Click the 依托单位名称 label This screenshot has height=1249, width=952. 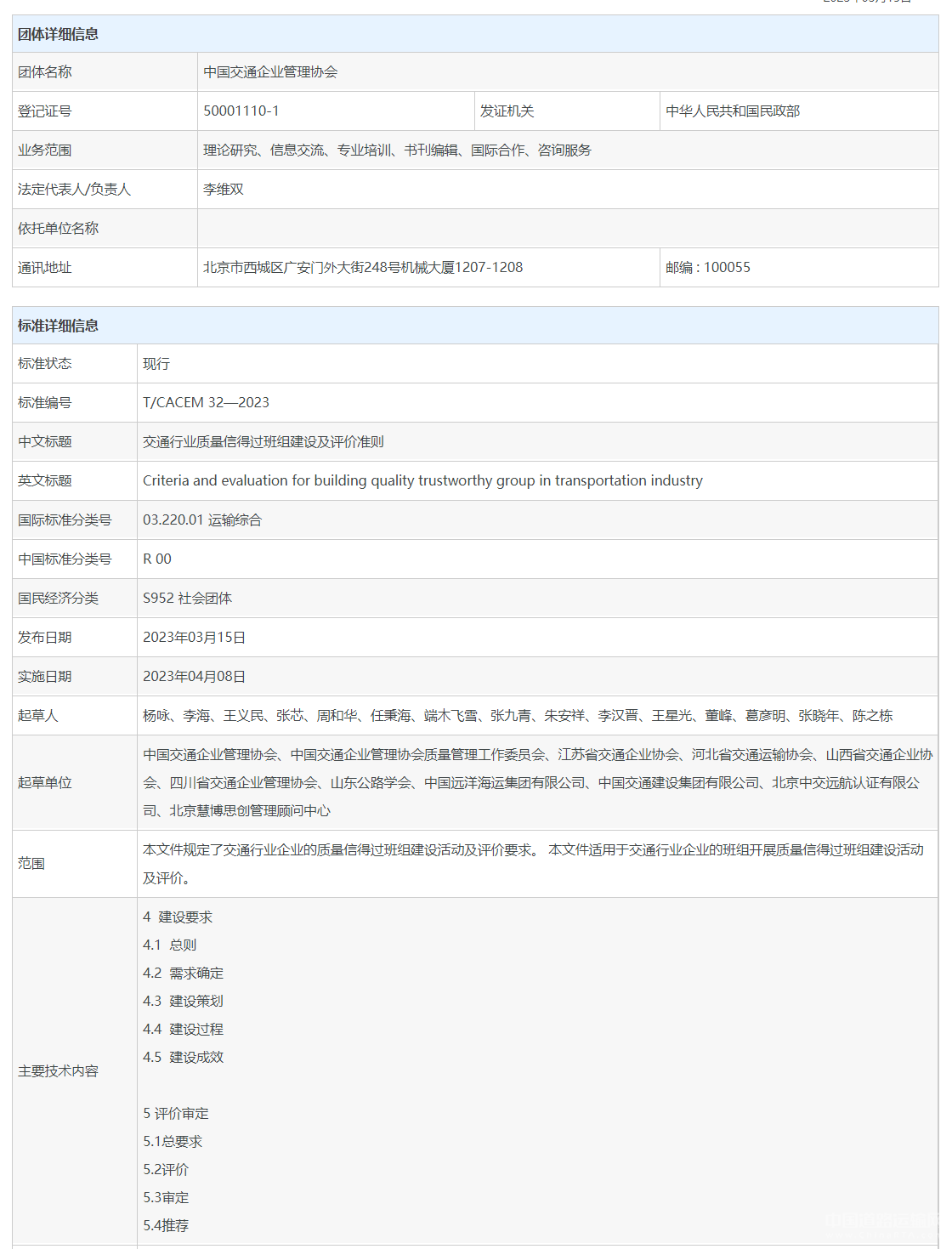tap(59, 229)
